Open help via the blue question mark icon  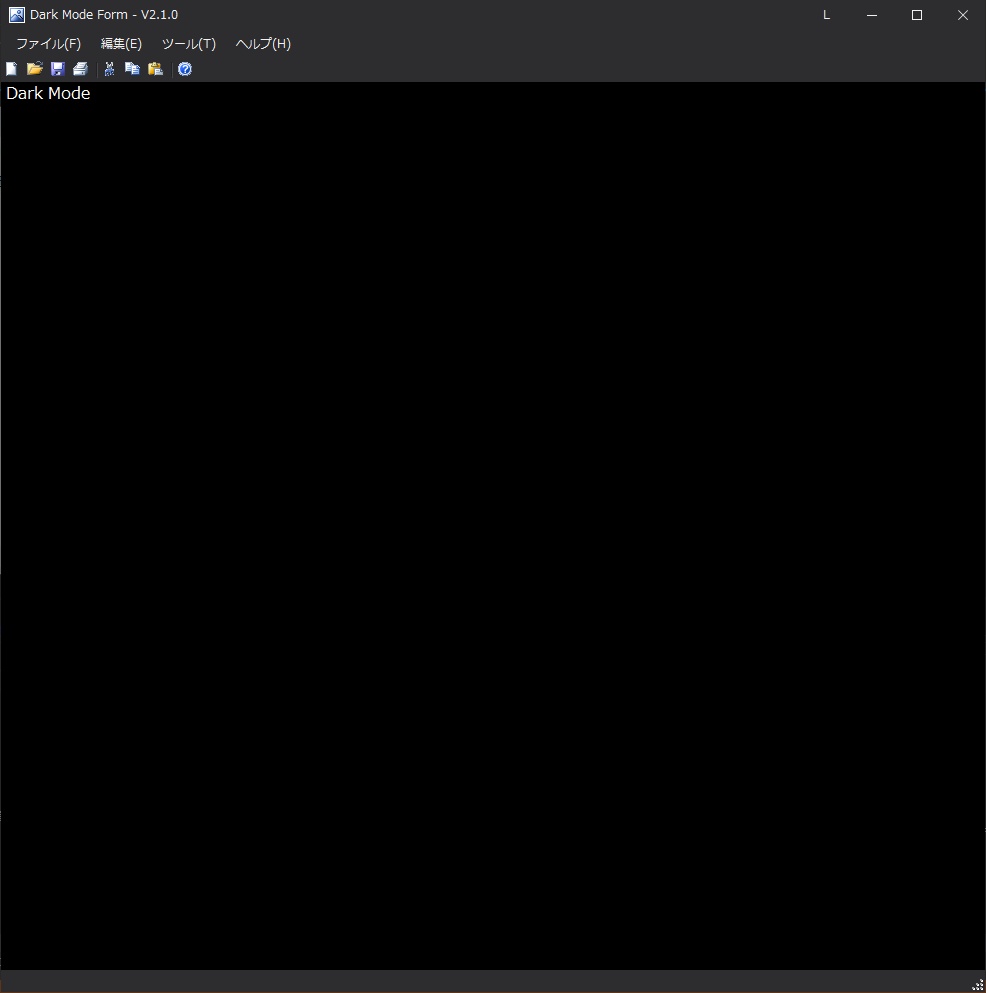(x=185, y=68)
